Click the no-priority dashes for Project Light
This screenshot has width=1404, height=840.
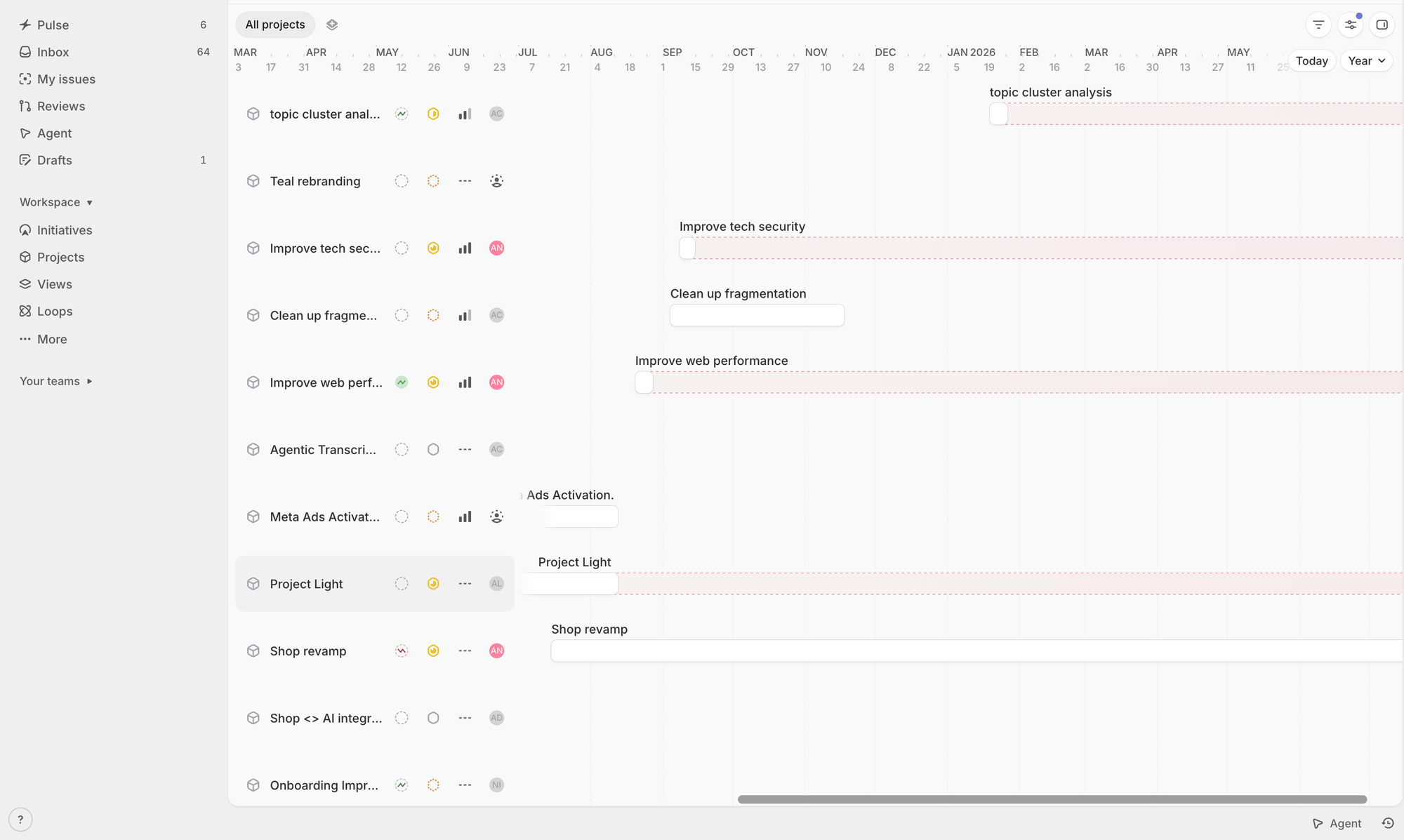(x=465, y=584)
